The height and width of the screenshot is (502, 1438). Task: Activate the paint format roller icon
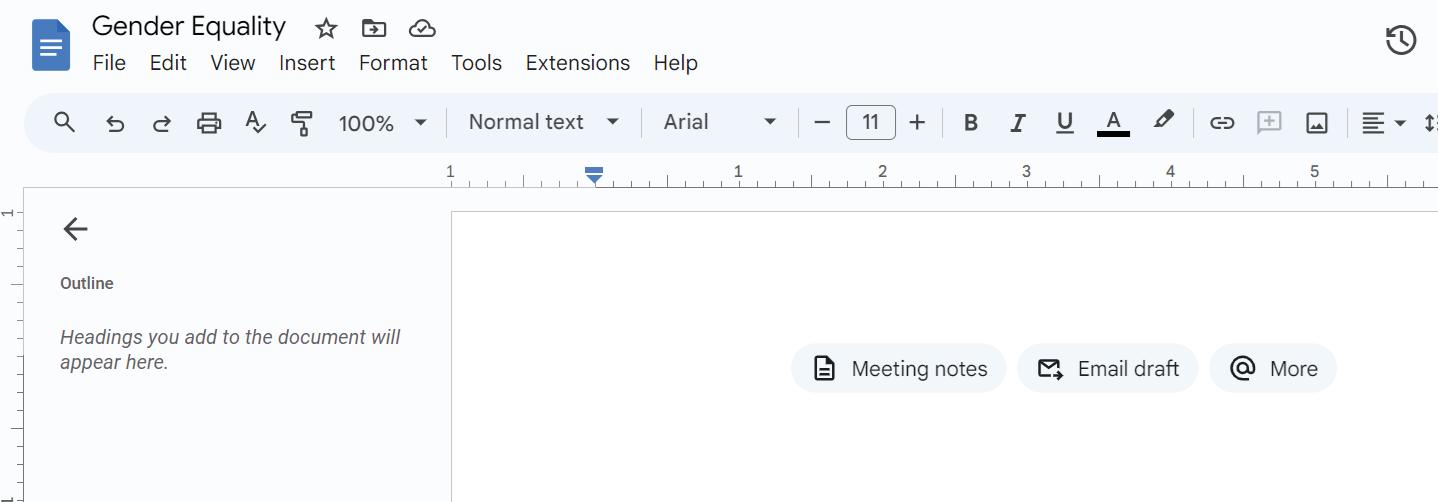301,123
